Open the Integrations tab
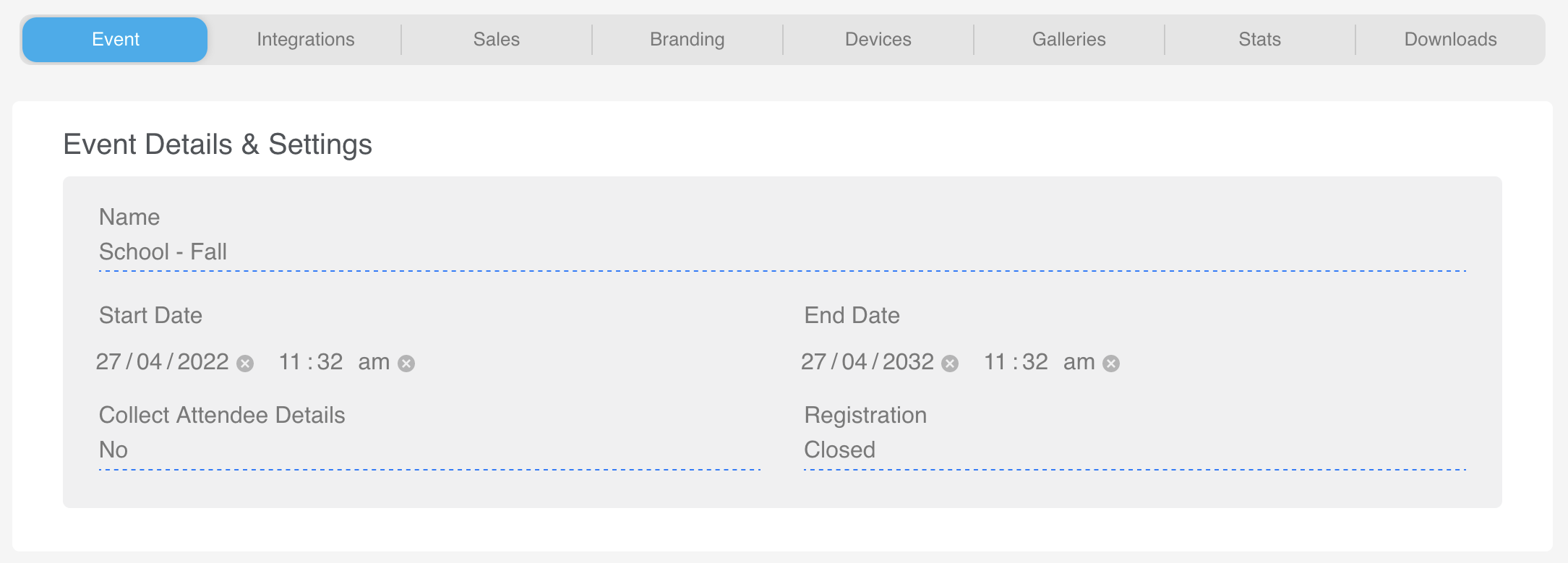 306,40
